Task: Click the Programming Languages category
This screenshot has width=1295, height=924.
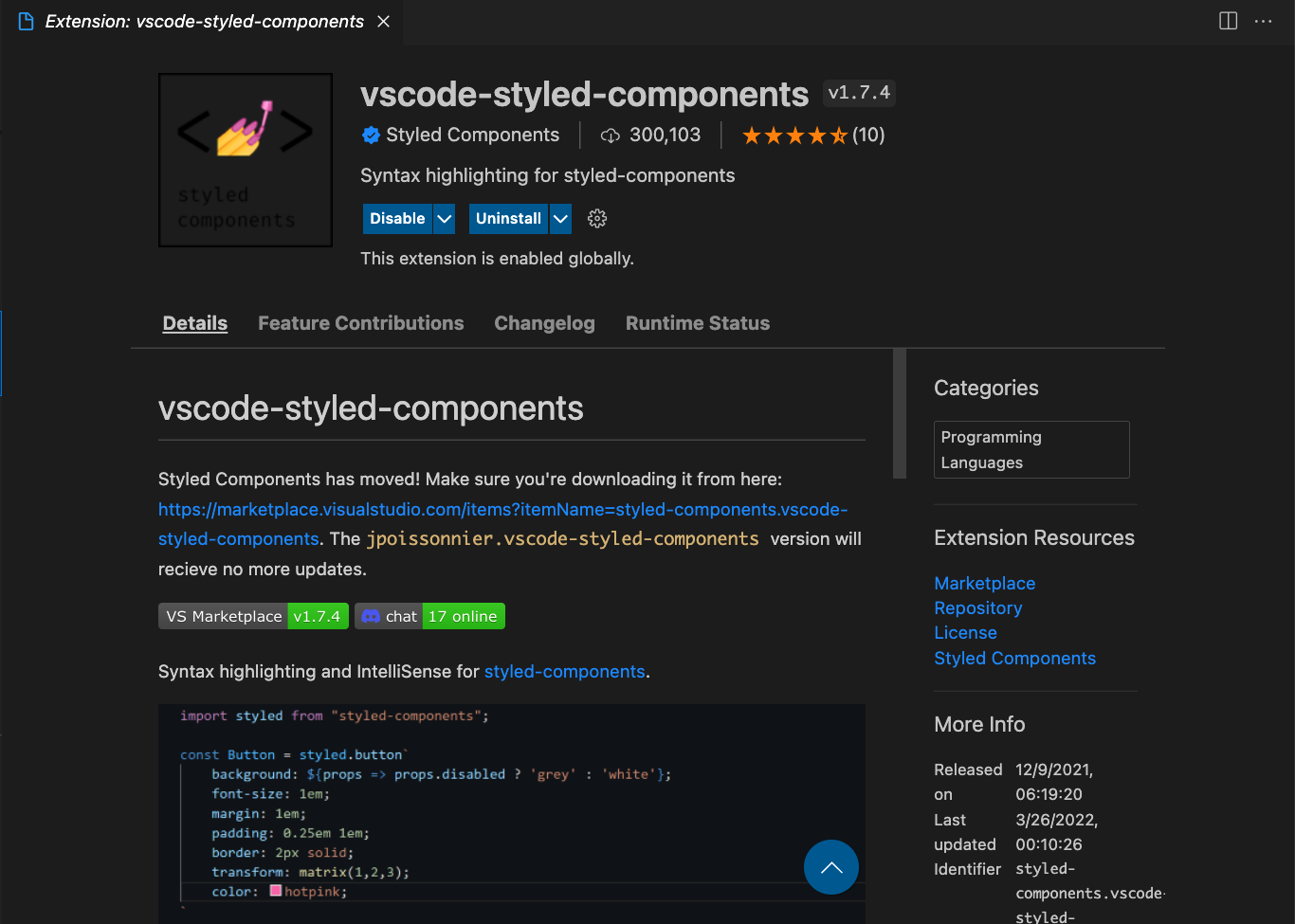Action: [1031, 449]
